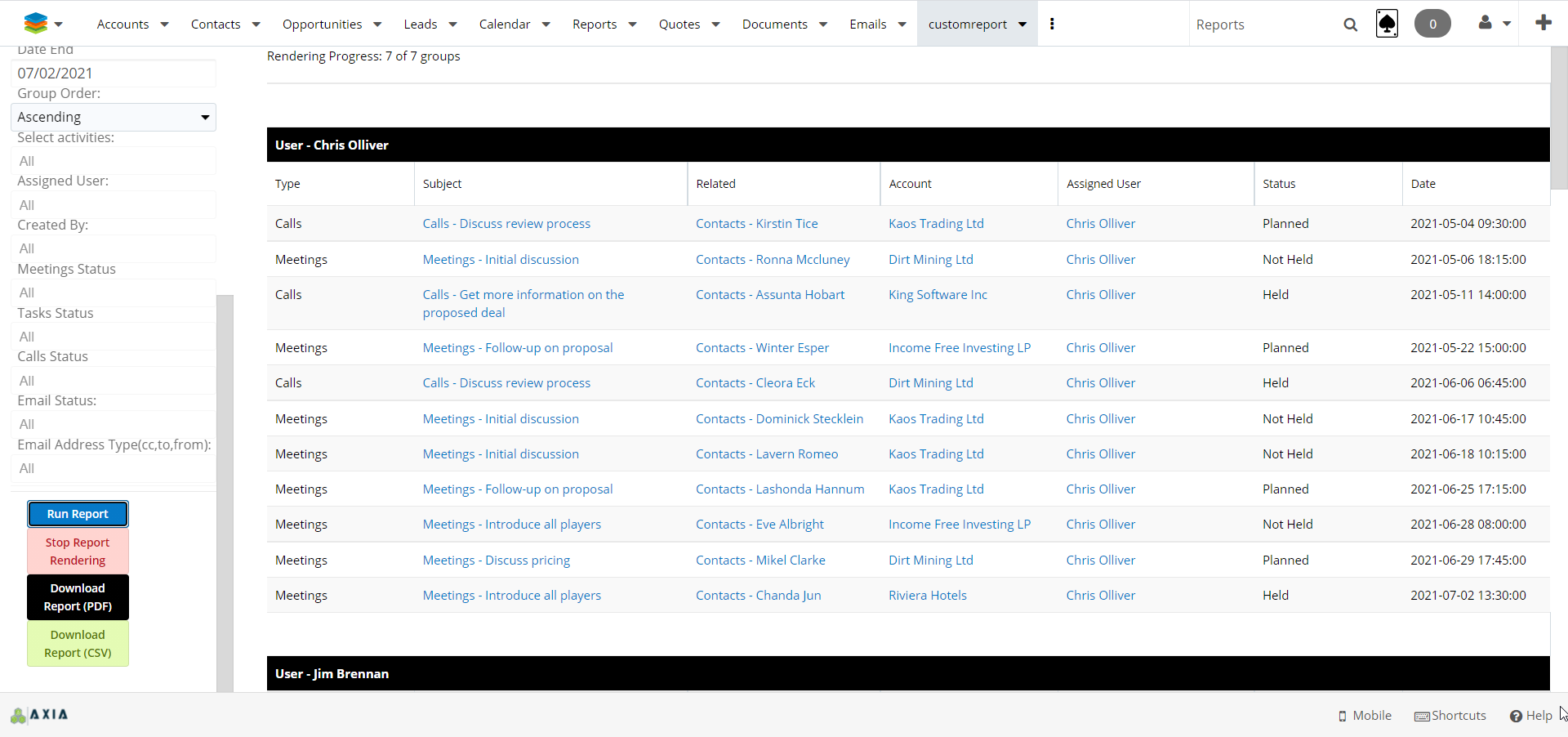Image resolution: width=1568 pixels, height=737 pixels.
Task: Click Download Report (PDF) button
Action: 78,597
